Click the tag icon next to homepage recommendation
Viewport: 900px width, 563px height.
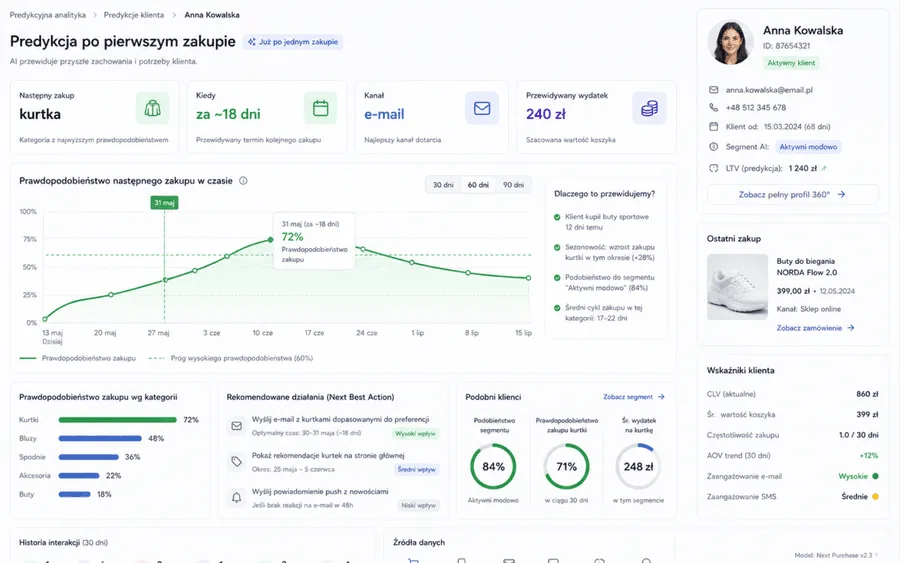click(236, 461)
